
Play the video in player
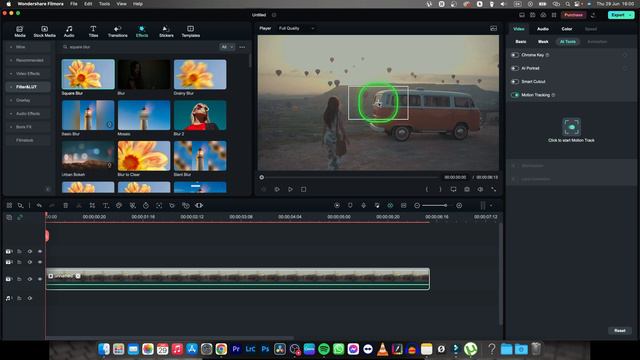coord(290,189)
